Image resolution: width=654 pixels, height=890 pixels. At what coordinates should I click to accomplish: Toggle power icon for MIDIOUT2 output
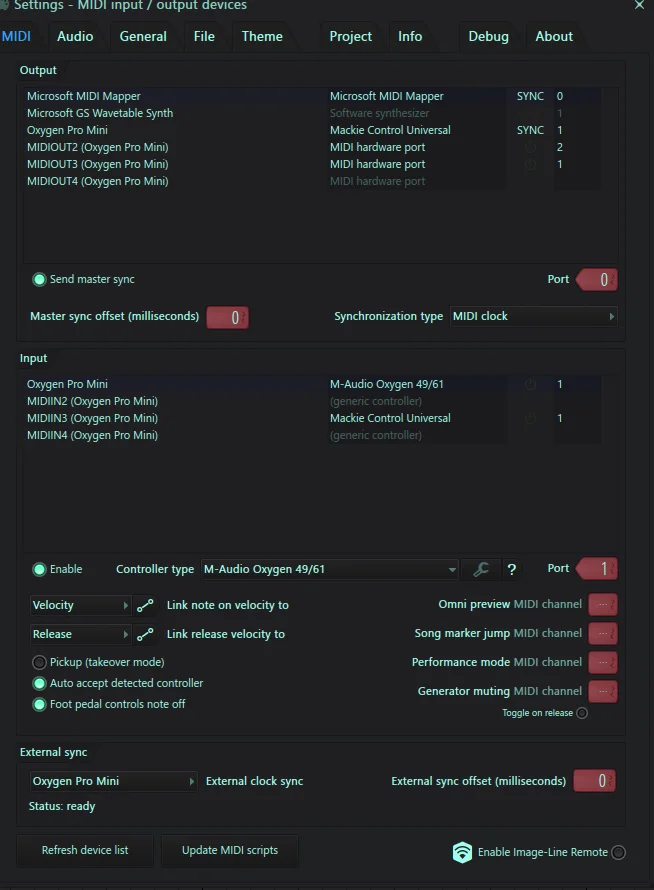coord(530,148)
